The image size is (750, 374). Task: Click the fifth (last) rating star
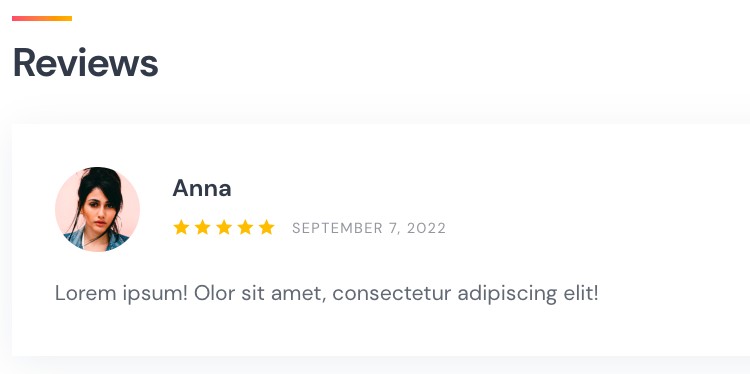click(x=266, y=227)
